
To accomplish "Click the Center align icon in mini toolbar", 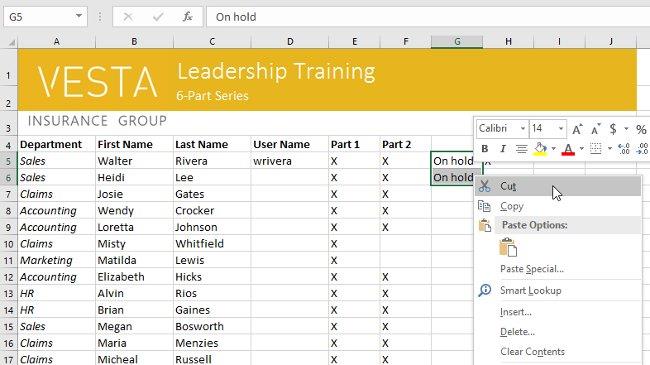I will click(x=521, y=148).
